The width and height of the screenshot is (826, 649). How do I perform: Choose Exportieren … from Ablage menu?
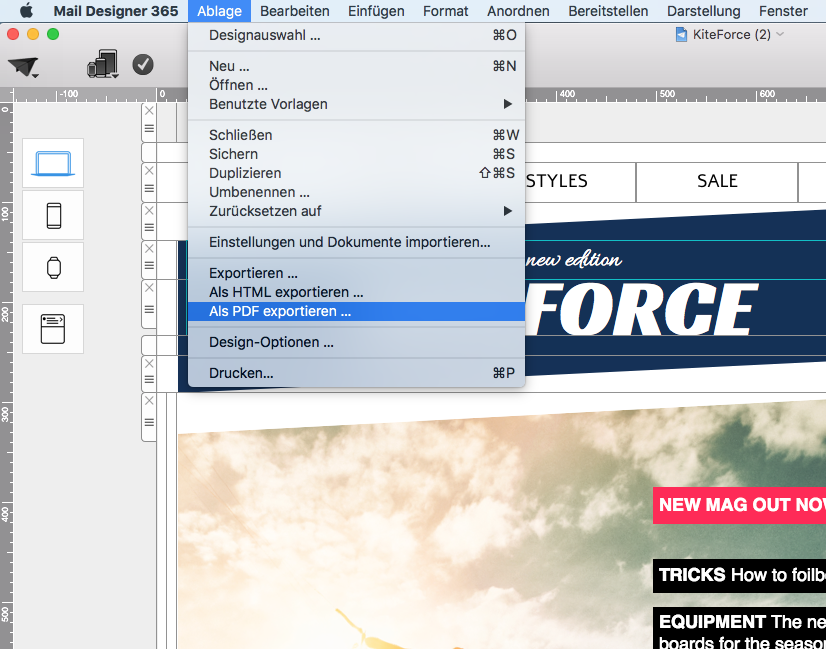coord(357,273)
